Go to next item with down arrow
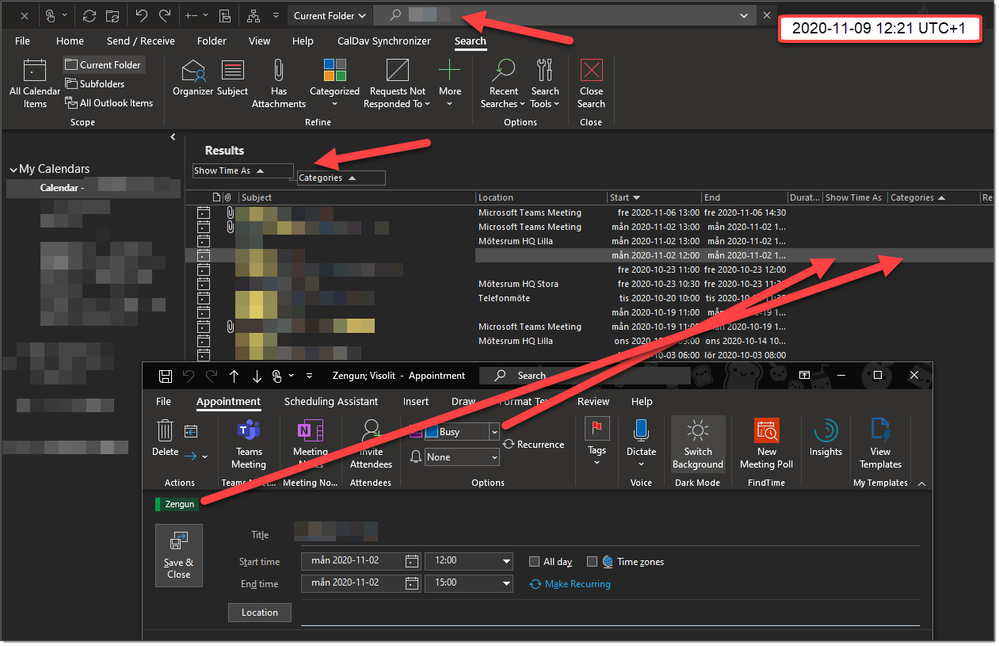This screenshot has width=999, height=646. (257, 376)
